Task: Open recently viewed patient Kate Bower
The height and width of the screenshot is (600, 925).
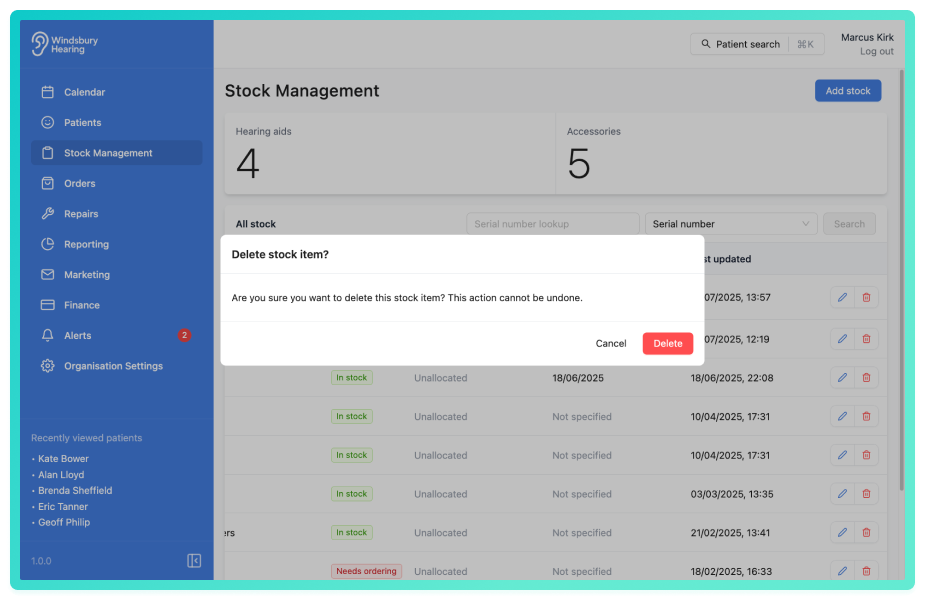Action: click(x=63, y=458)
